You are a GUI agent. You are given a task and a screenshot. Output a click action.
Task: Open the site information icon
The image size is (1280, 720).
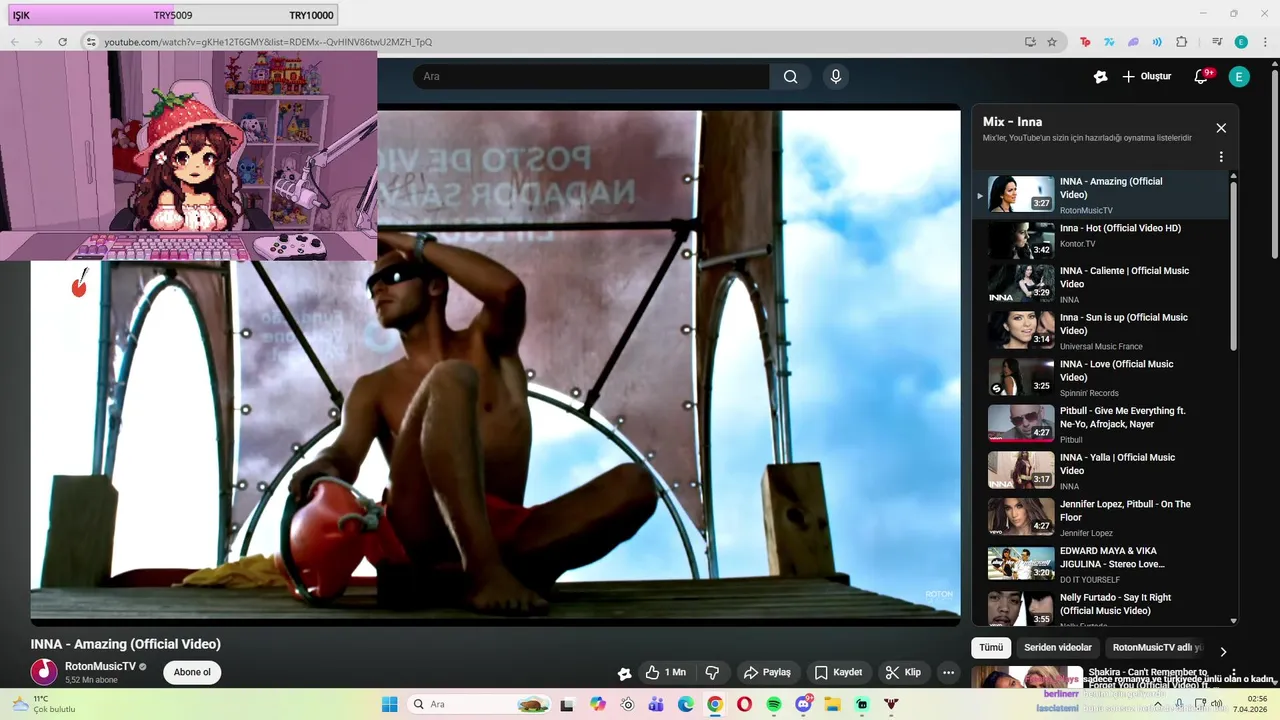click(90, 42)
